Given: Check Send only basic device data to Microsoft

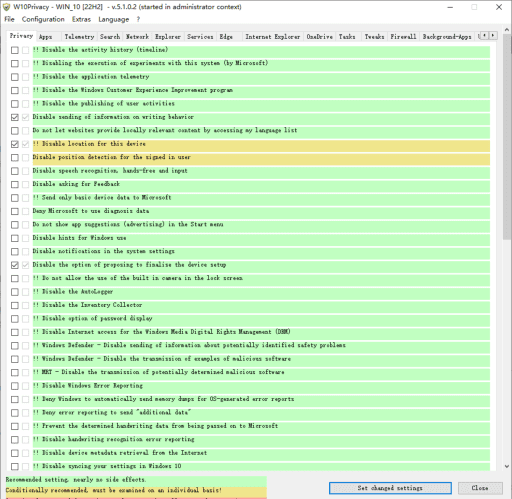Looking at the screenshot, I should click(14, 198).
